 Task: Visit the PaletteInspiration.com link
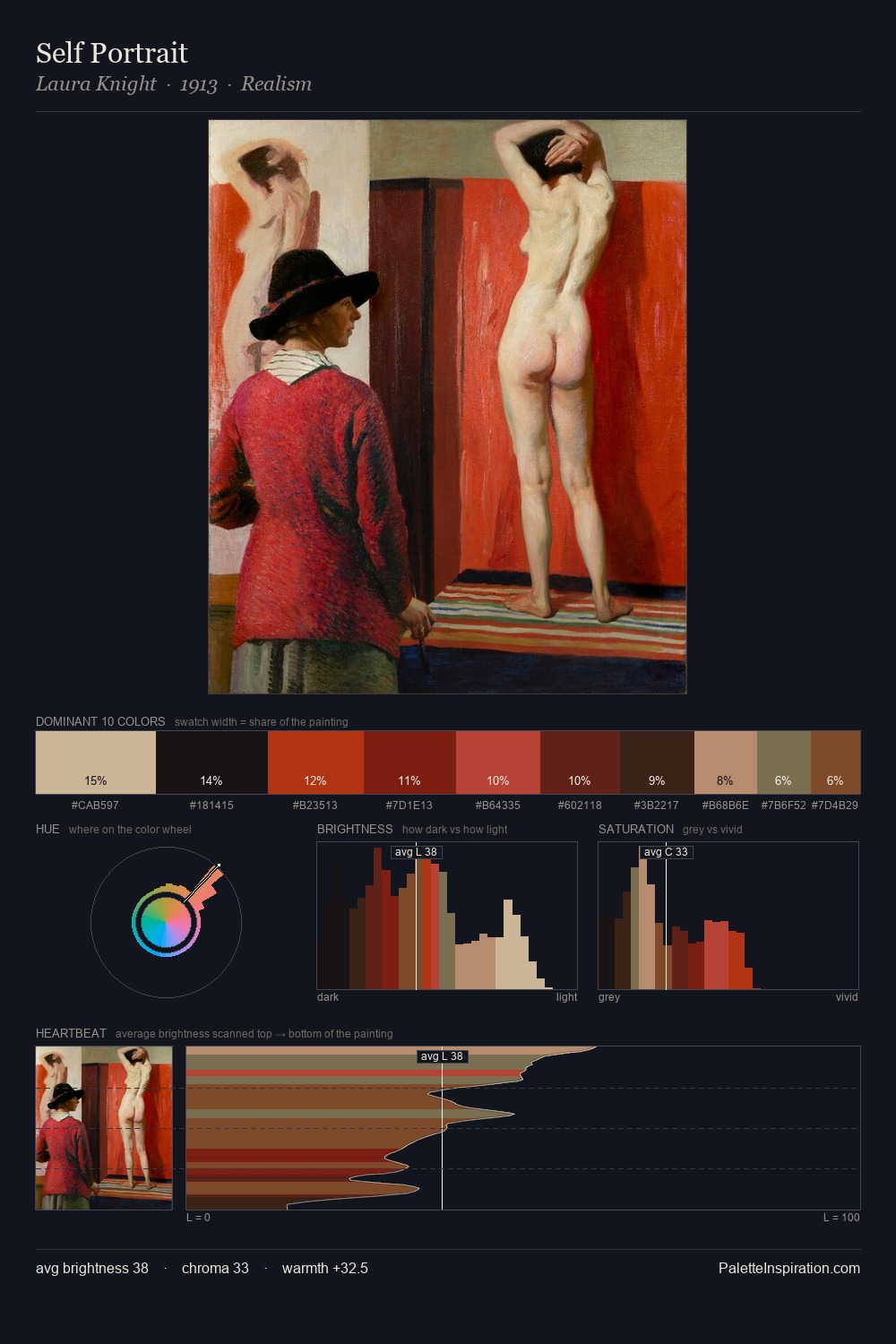pyautogui.click(x=789, y=1268)
